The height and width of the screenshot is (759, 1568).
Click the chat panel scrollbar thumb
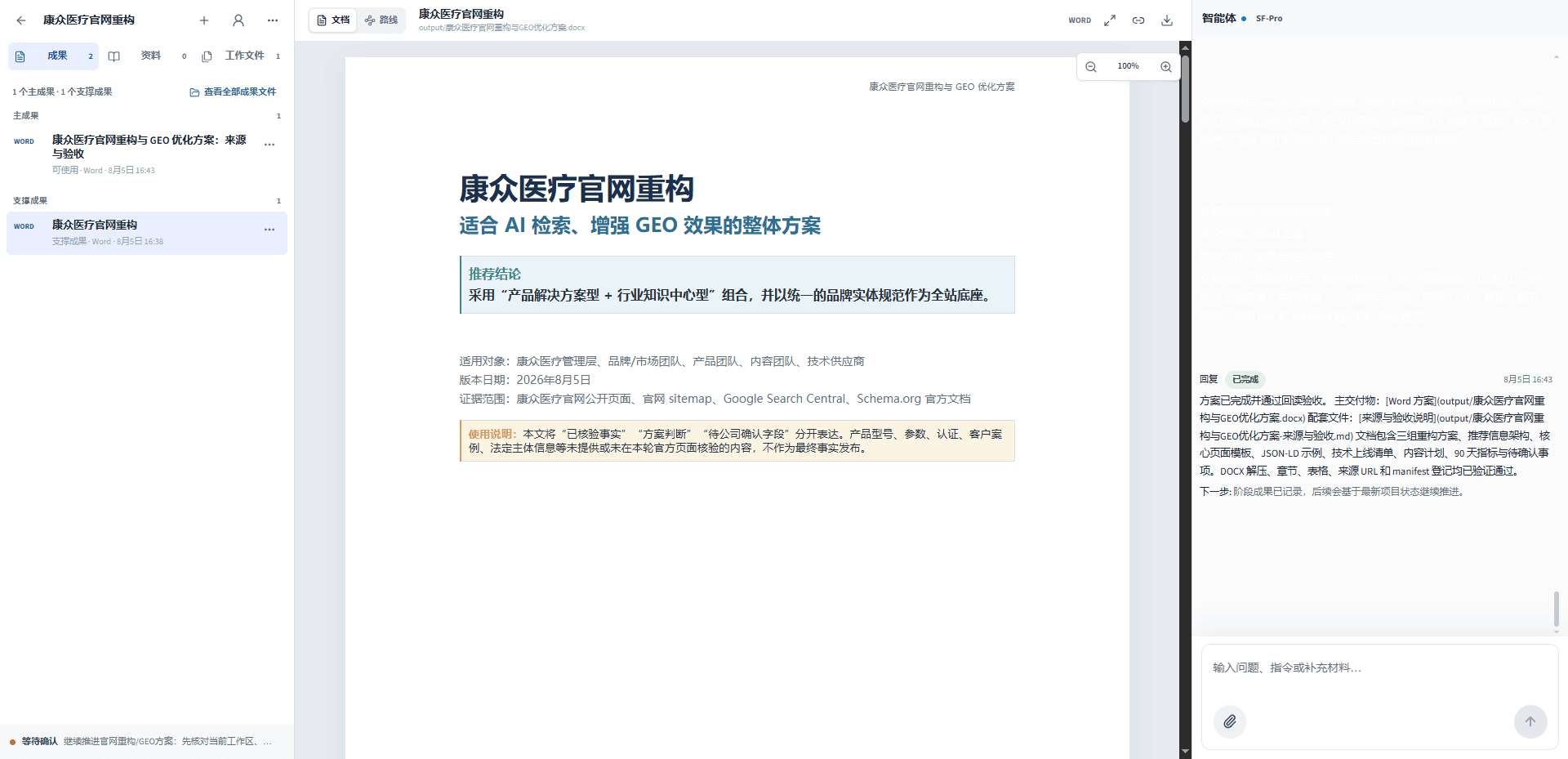pos(1556,609)
